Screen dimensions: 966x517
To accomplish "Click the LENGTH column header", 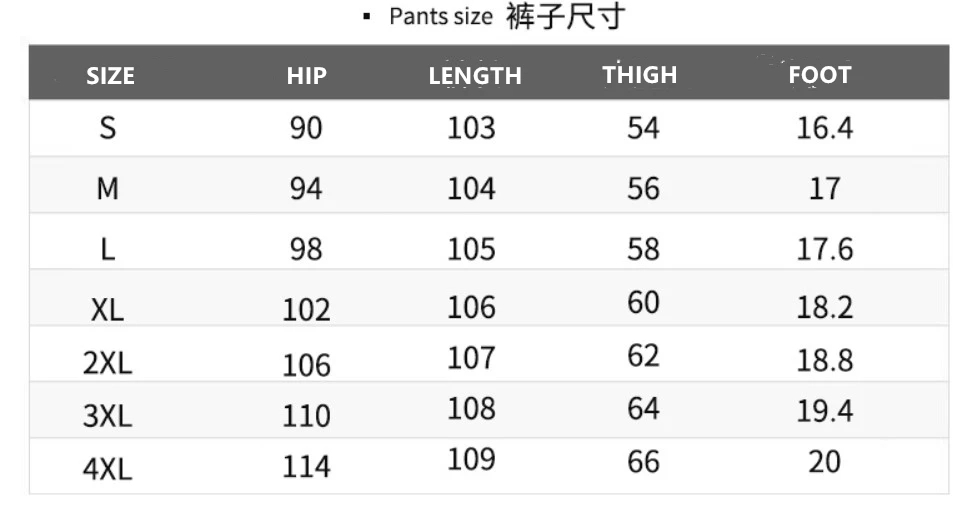I will [x=475, y=76].
